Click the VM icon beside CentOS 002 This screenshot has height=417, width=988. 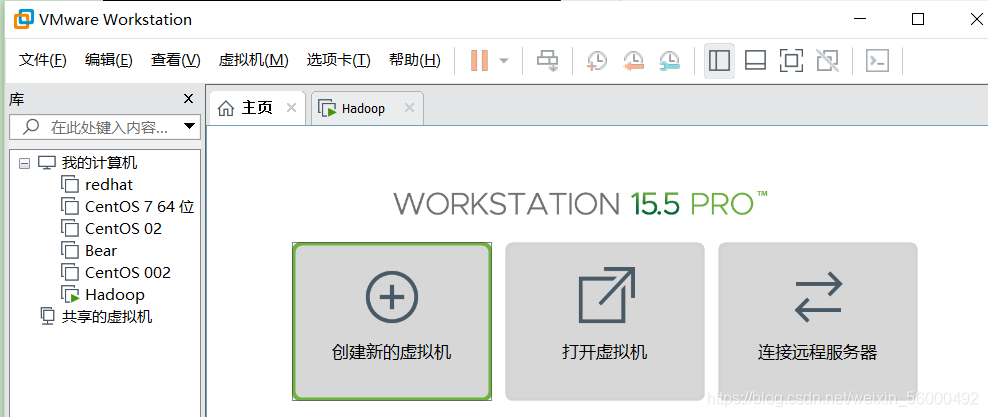click(x=69, y=273)
